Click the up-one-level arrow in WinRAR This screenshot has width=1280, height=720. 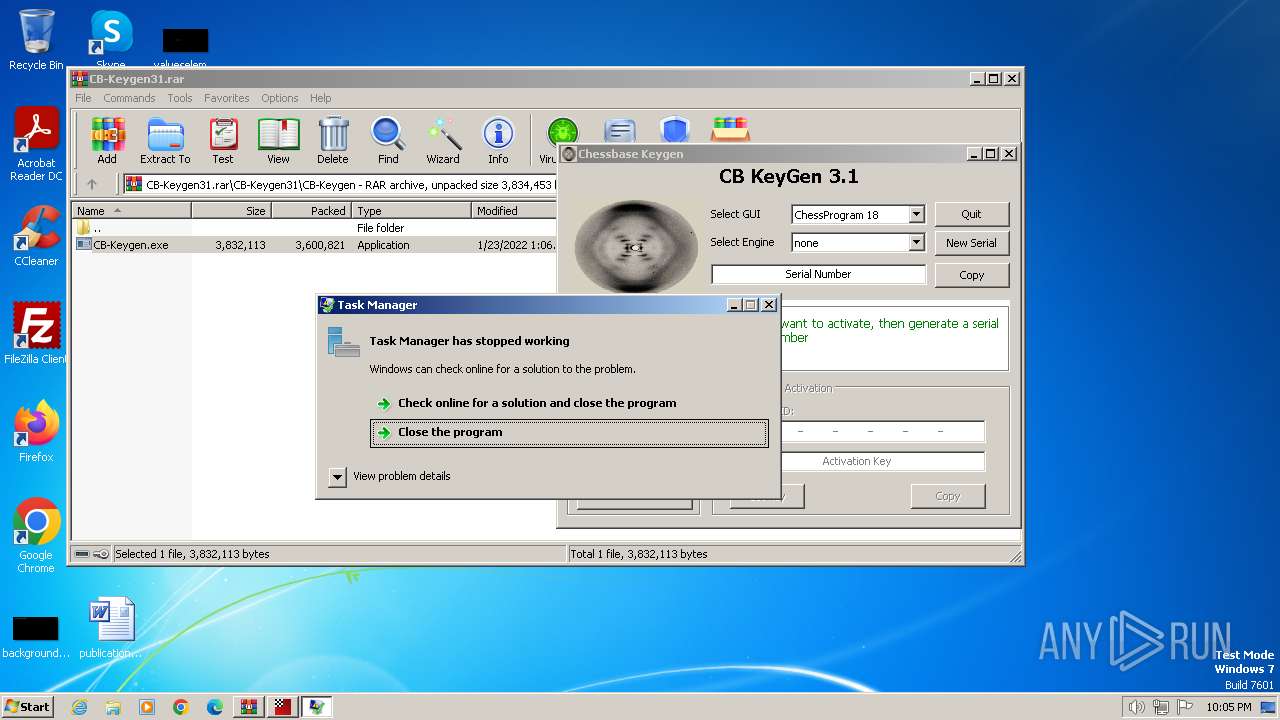pos(92,184)
